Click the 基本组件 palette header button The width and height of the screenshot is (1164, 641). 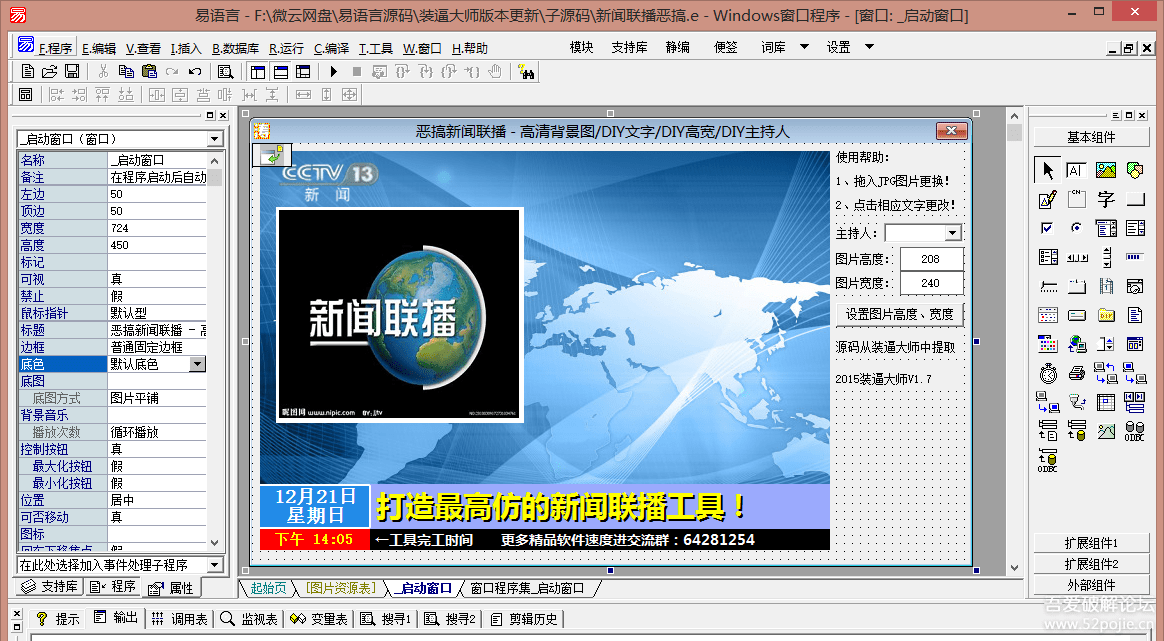pos(1091,137)
